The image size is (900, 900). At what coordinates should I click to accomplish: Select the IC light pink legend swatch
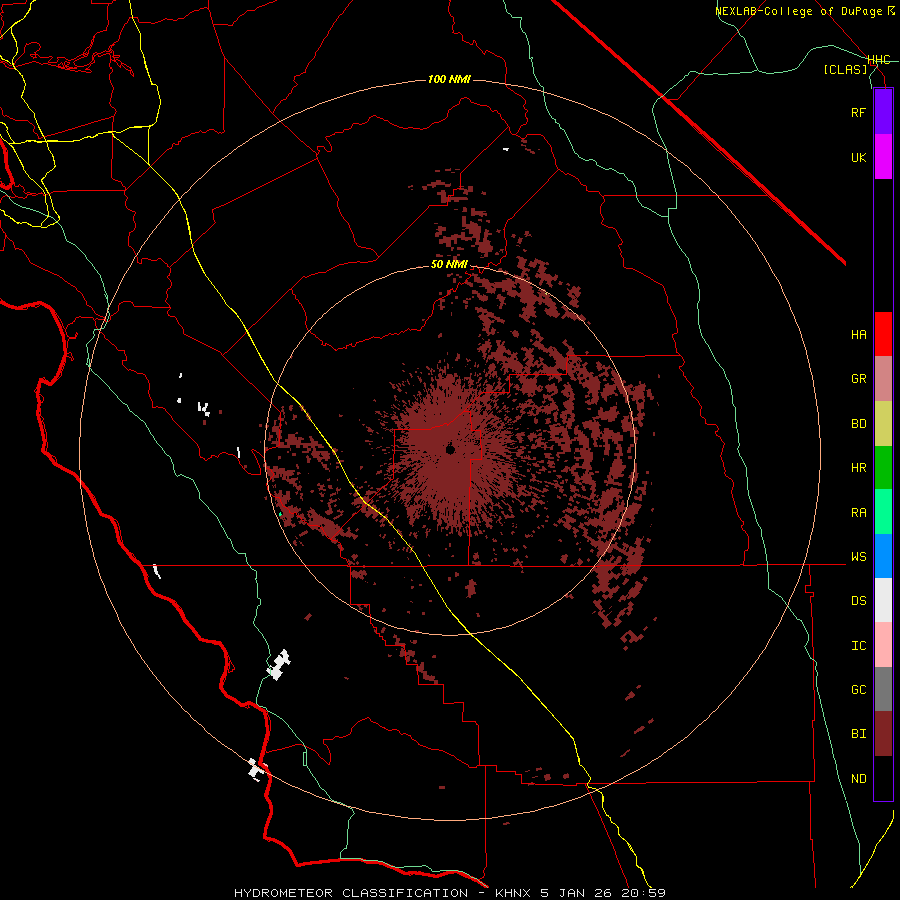(883, 645)
